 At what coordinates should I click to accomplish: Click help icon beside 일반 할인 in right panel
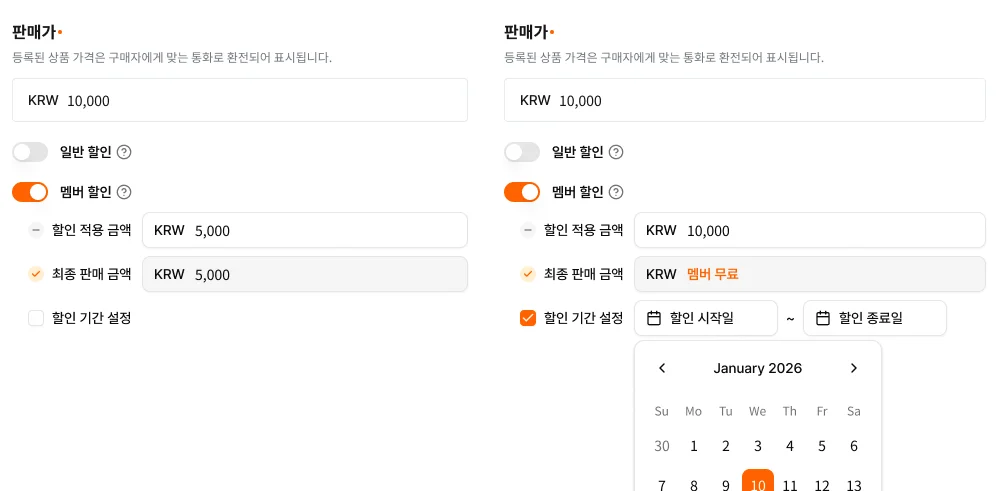[617, 152]
